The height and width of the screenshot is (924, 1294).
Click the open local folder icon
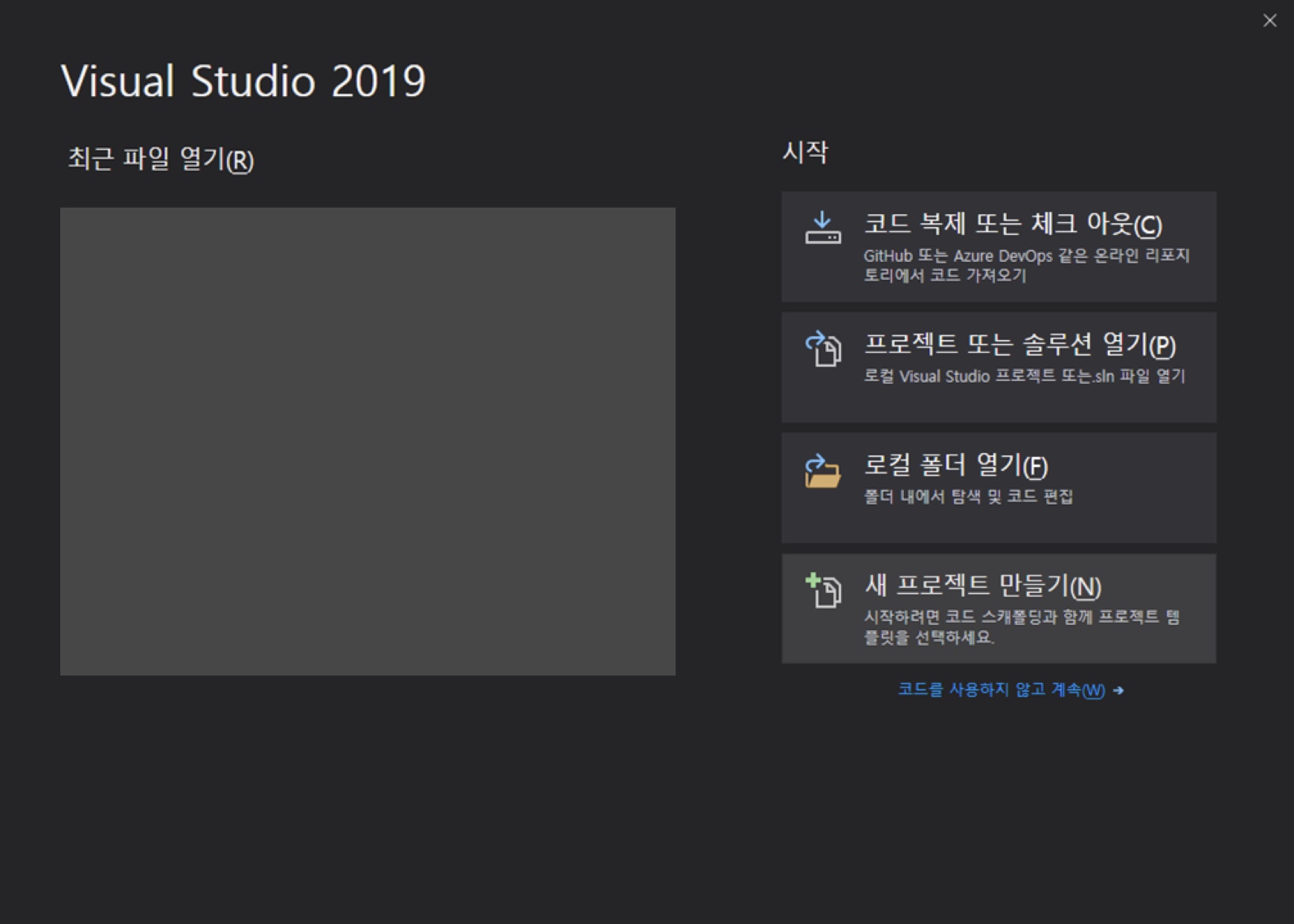[823, 470]
